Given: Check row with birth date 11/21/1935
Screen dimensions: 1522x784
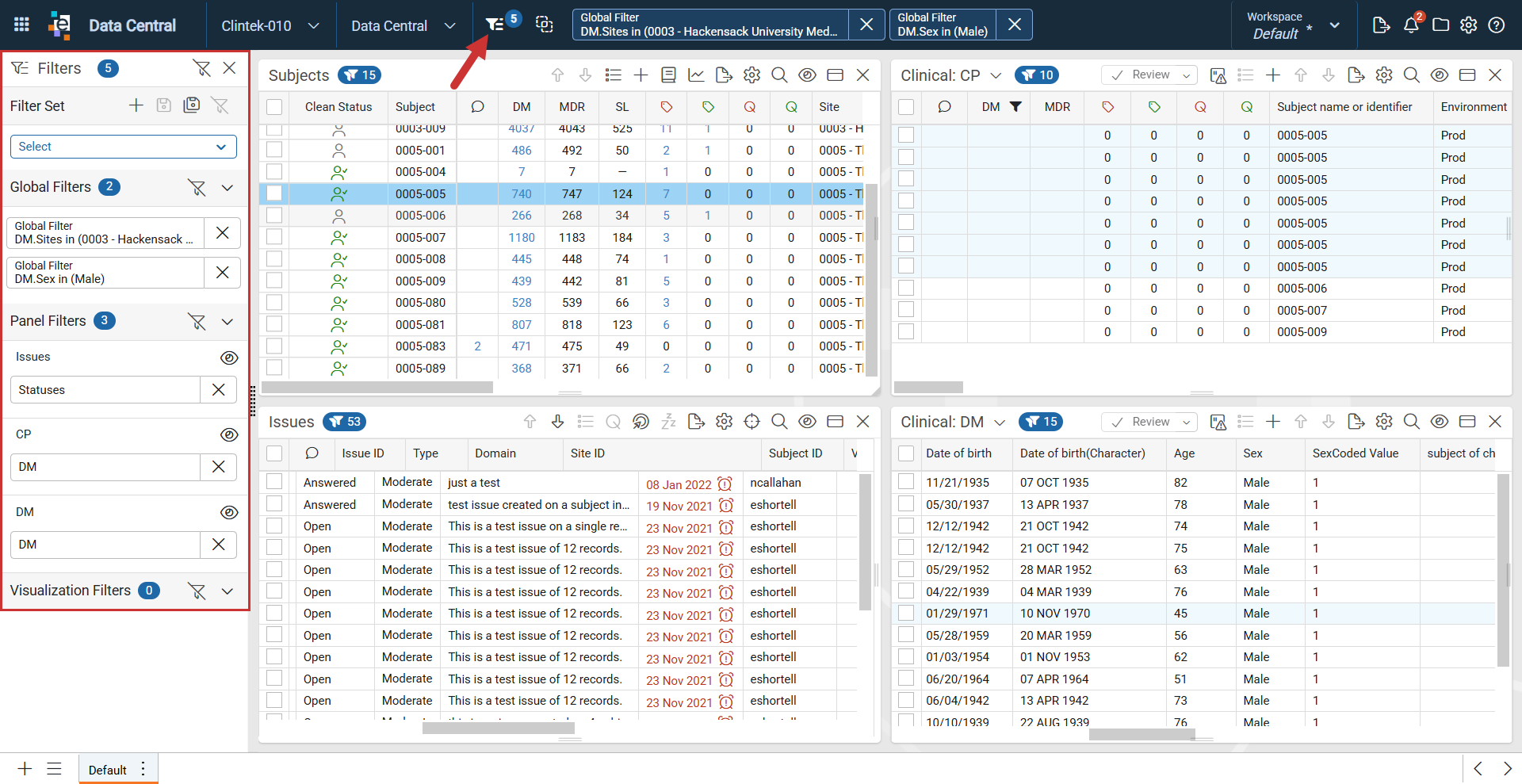Looking at the screenshot, I should point(906,482).
